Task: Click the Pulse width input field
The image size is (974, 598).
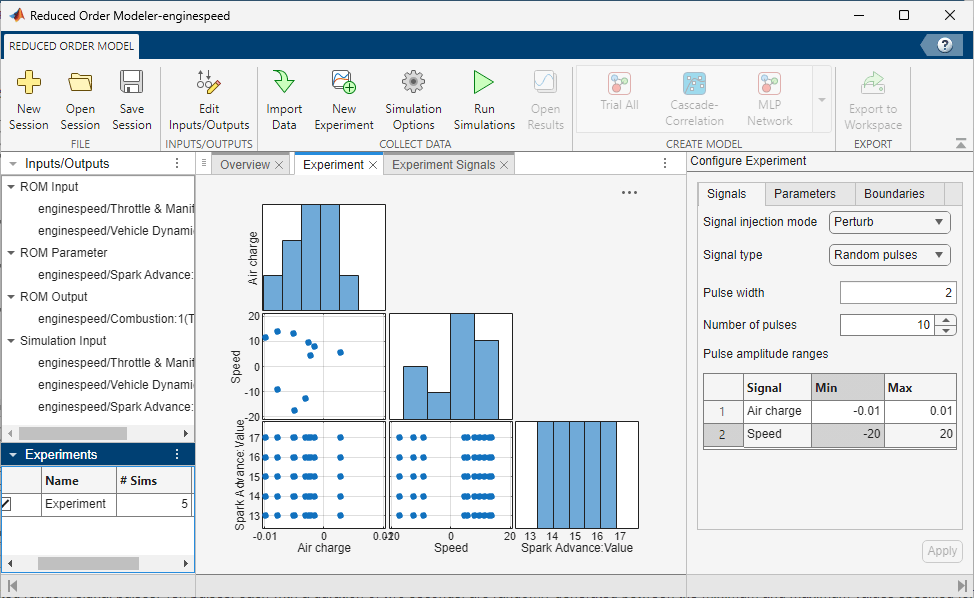Action: pos(897,292)
